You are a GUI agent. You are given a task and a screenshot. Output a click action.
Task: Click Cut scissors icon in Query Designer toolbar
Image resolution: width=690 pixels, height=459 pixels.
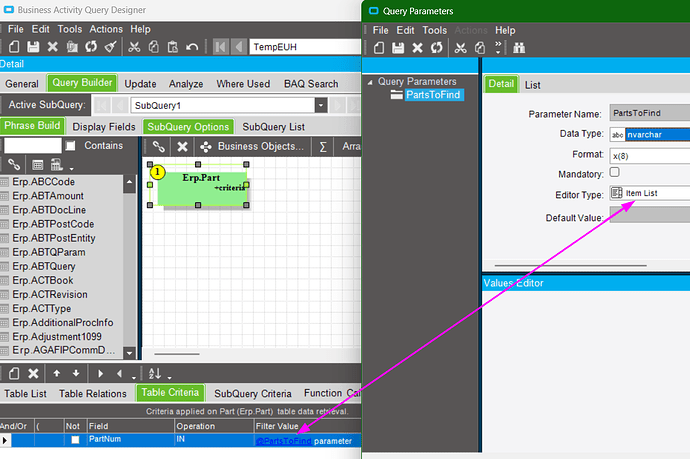coord(134,47)
